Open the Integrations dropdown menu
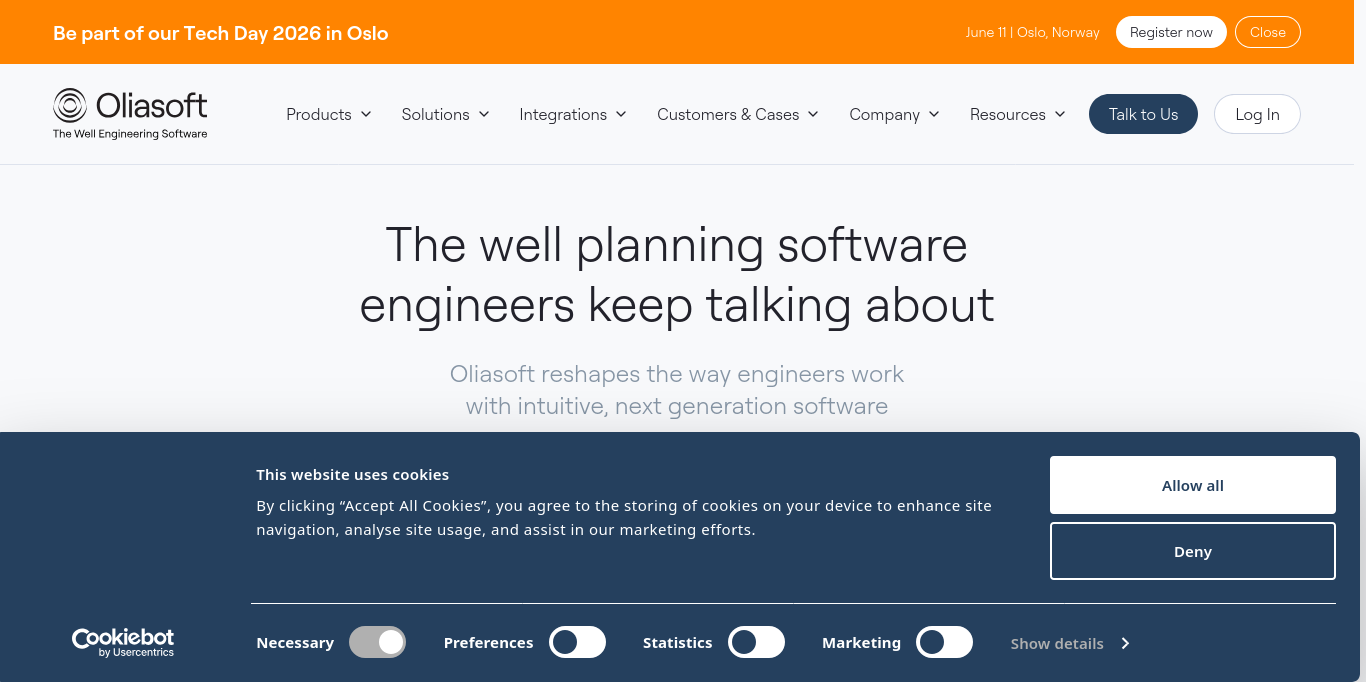This screenshot has width=1366, height=682. (573, 114)
